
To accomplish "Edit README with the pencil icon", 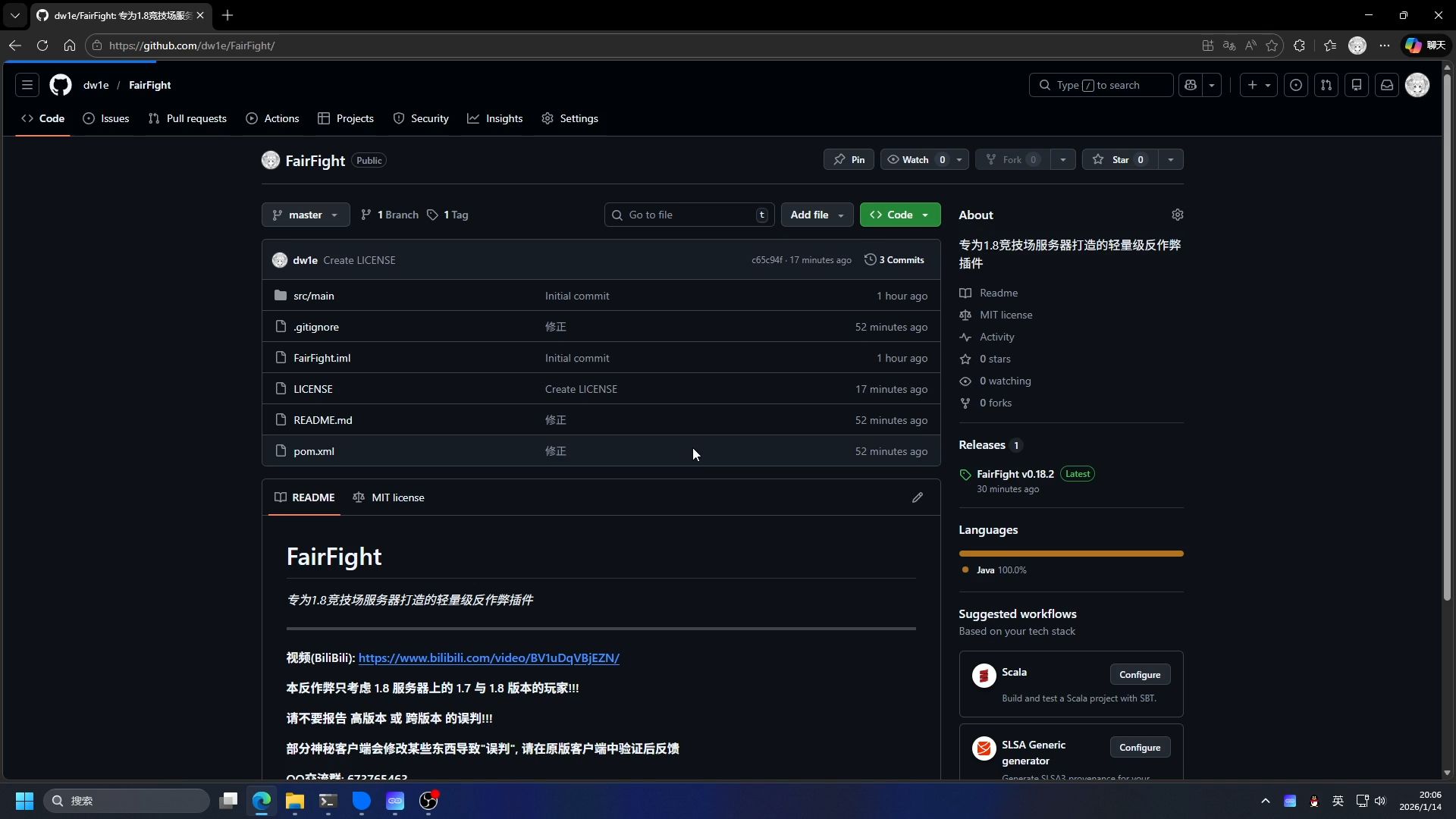I will point(918,497).
